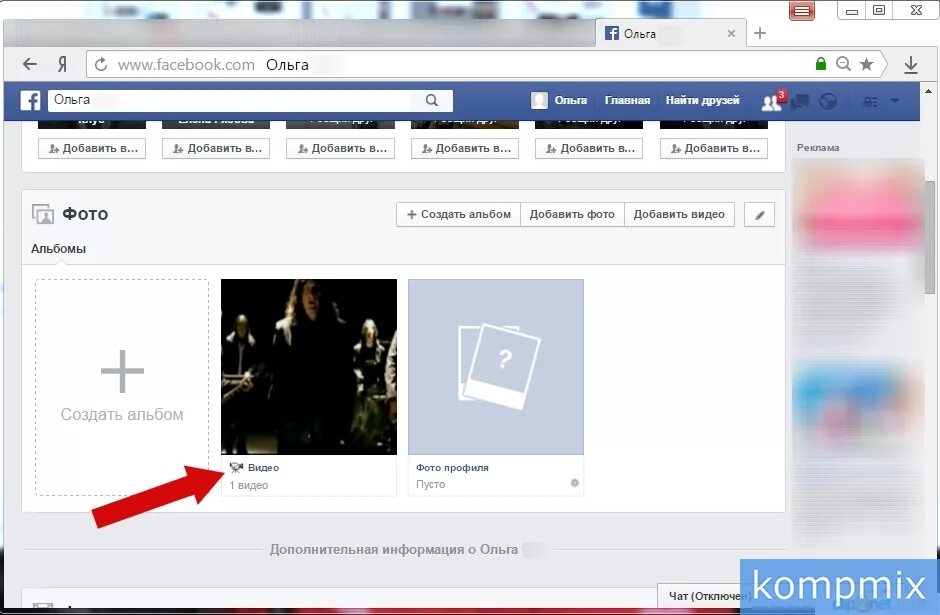Click the 'Пусто' text under Фото профиля
The height and width of the screenshot is (615, 940).
430,484
